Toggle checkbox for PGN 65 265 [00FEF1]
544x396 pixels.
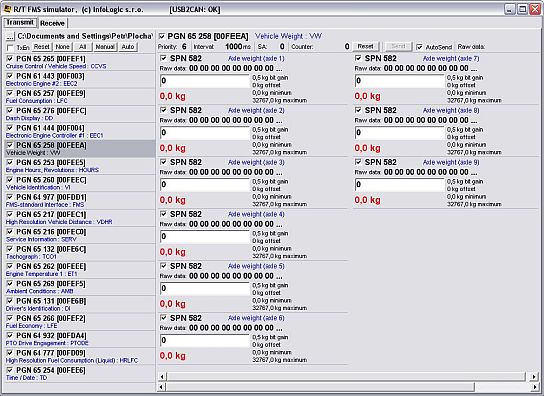click(x=10, y=58)
